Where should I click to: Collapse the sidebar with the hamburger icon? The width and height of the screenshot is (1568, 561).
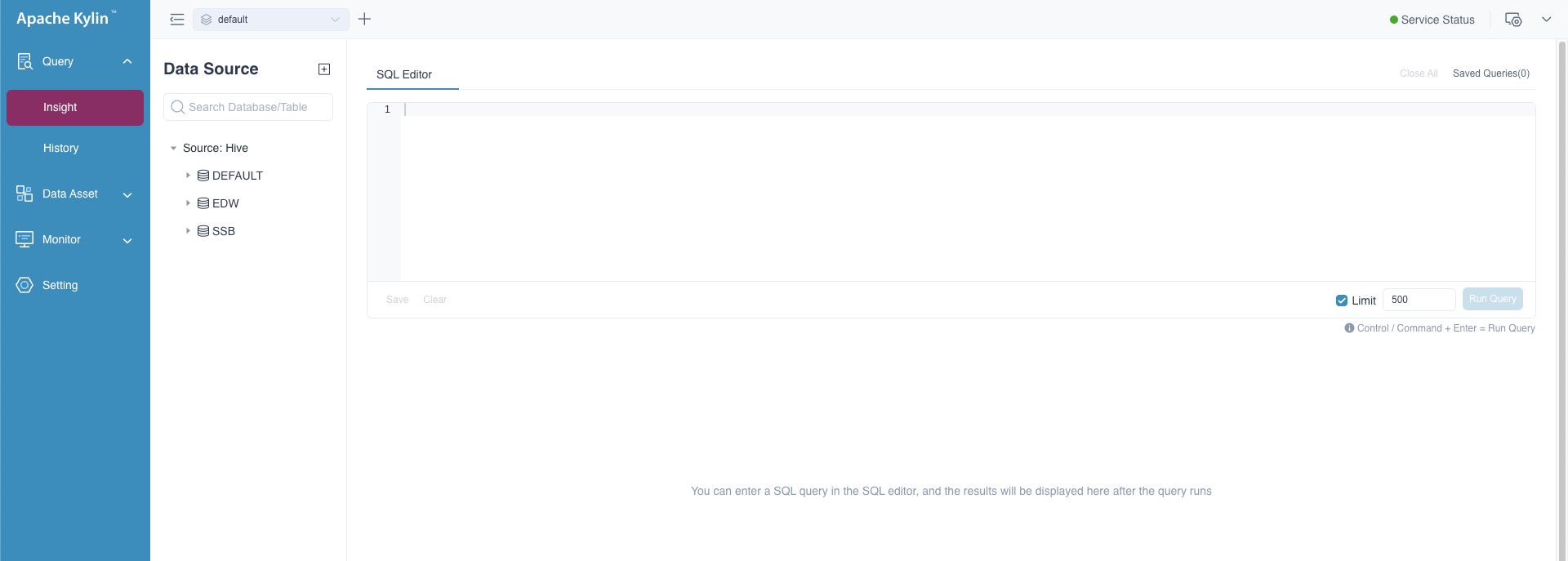point(176,20)
